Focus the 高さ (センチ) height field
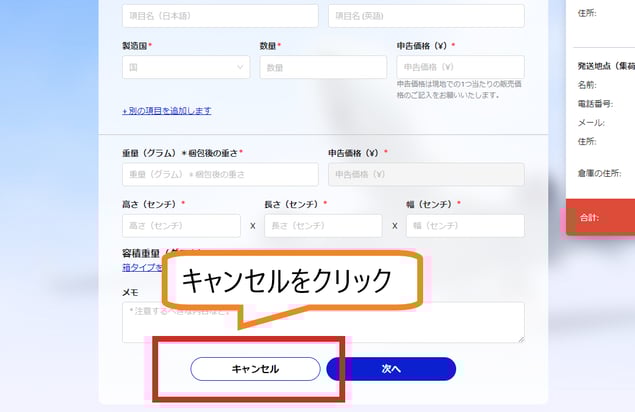The width and height of the screenshot is (635, 412). [x=181, y=226]
